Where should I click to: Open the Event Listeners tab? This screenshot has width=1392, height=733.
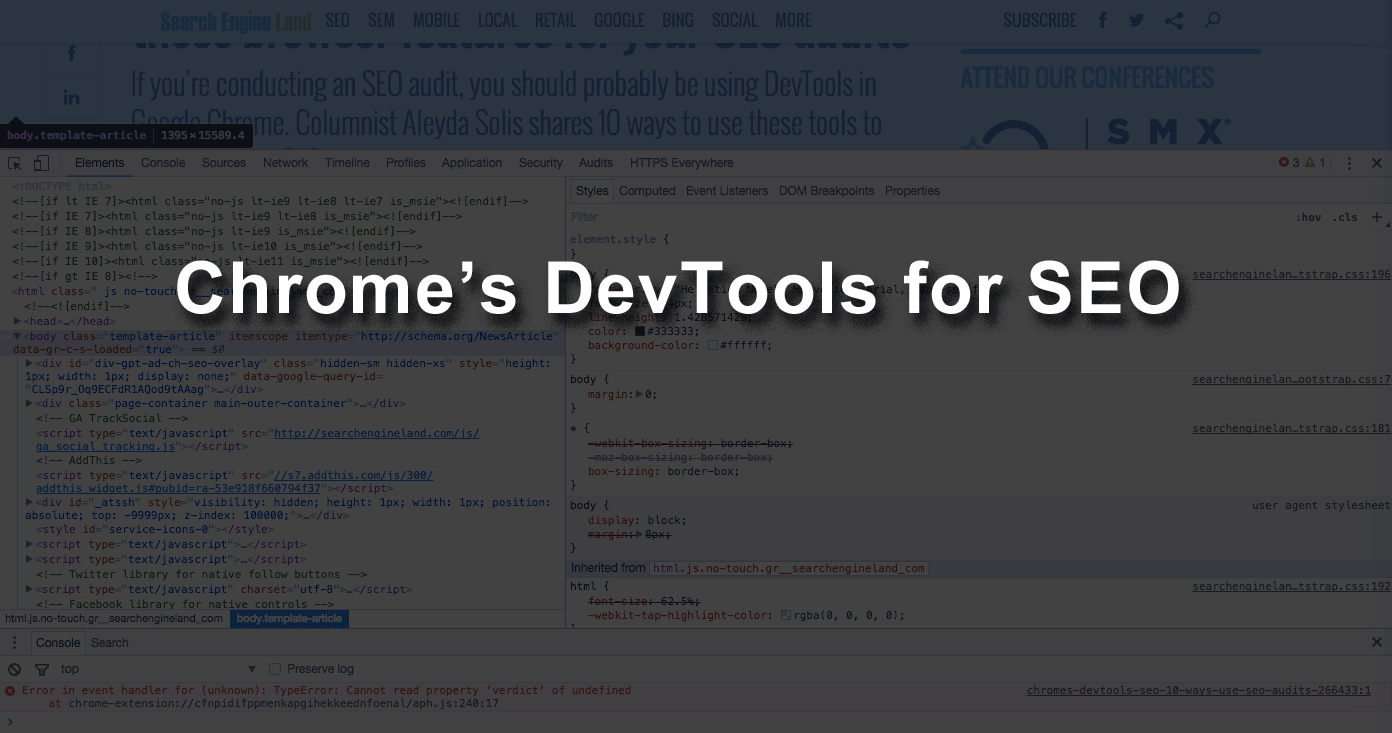pyautogui.click(x=727, y=191)
